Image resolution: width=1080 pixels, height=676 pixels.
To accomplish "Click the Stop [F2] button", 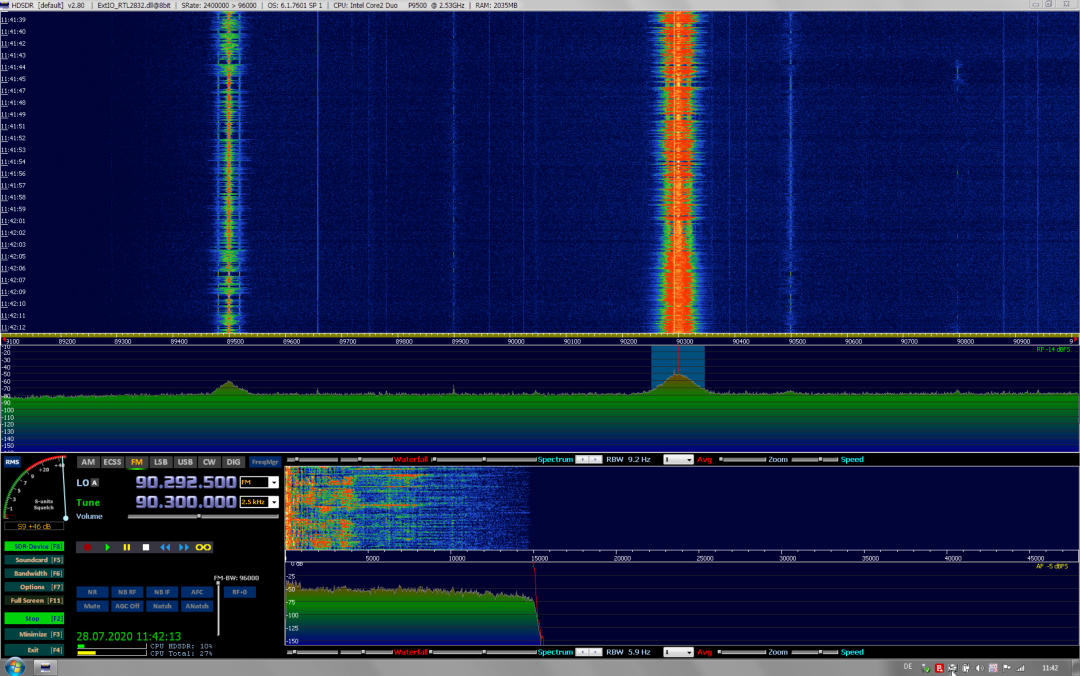I will 36,619.
